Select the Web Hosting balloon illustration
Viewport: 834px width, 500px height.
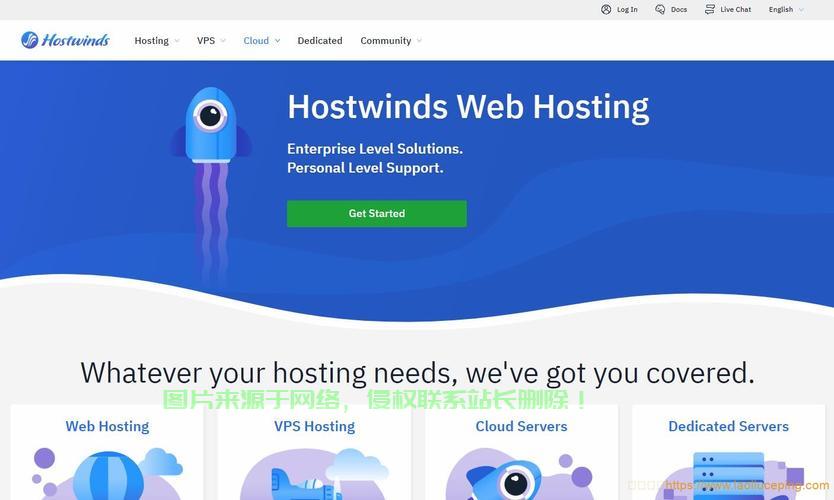(x=107, y=473)
